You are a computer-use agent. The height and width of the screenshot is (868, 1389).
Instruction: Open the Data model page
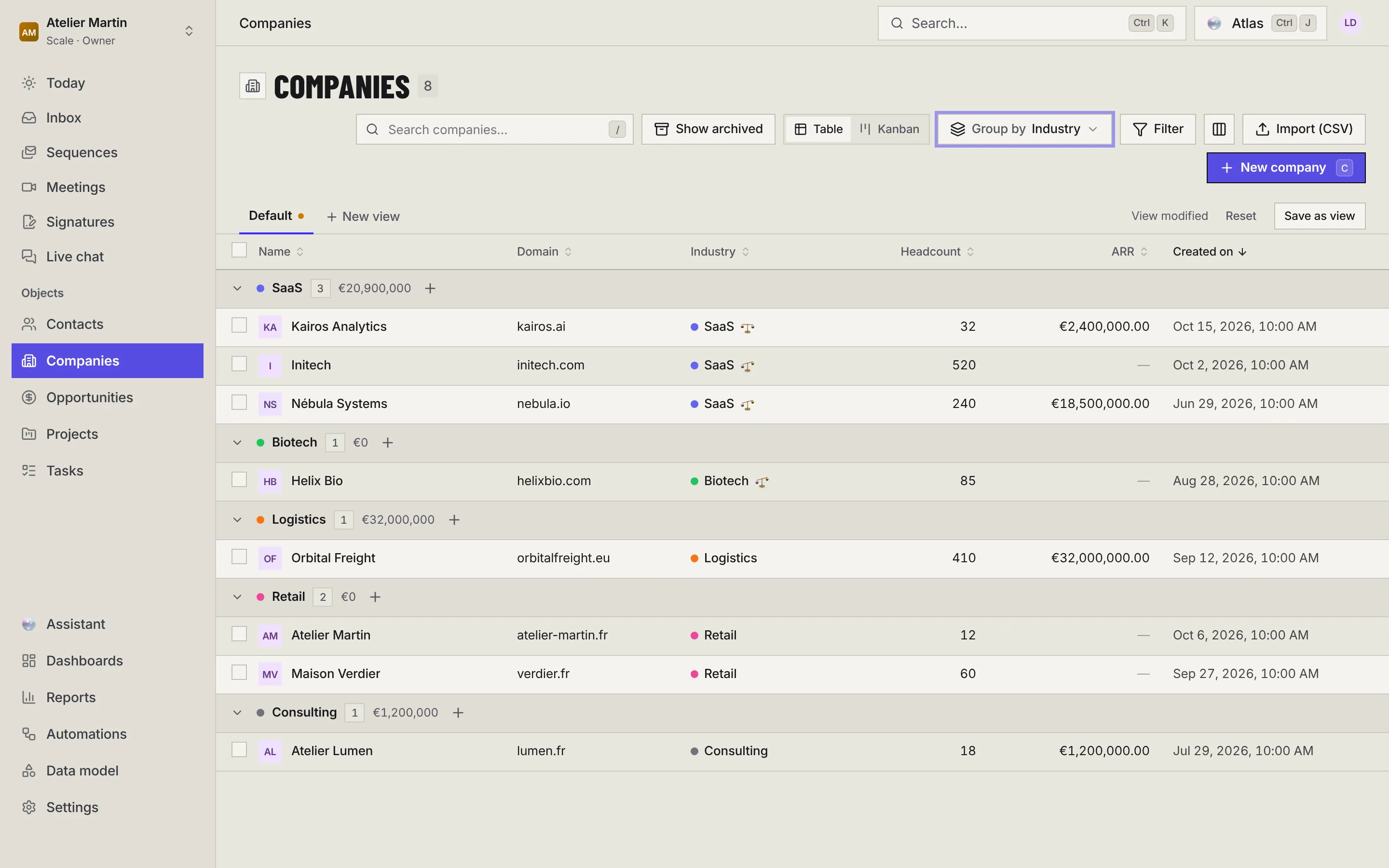[x=108, y=771]
